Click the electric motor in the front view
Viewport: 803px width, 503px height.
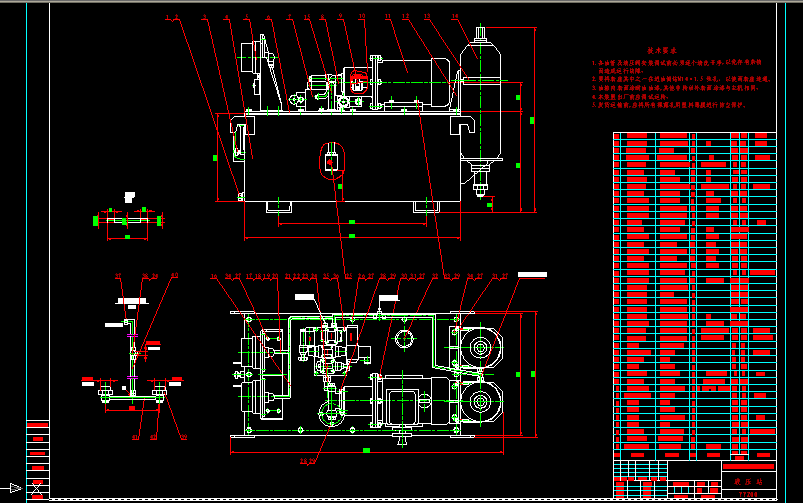[413, 75]
